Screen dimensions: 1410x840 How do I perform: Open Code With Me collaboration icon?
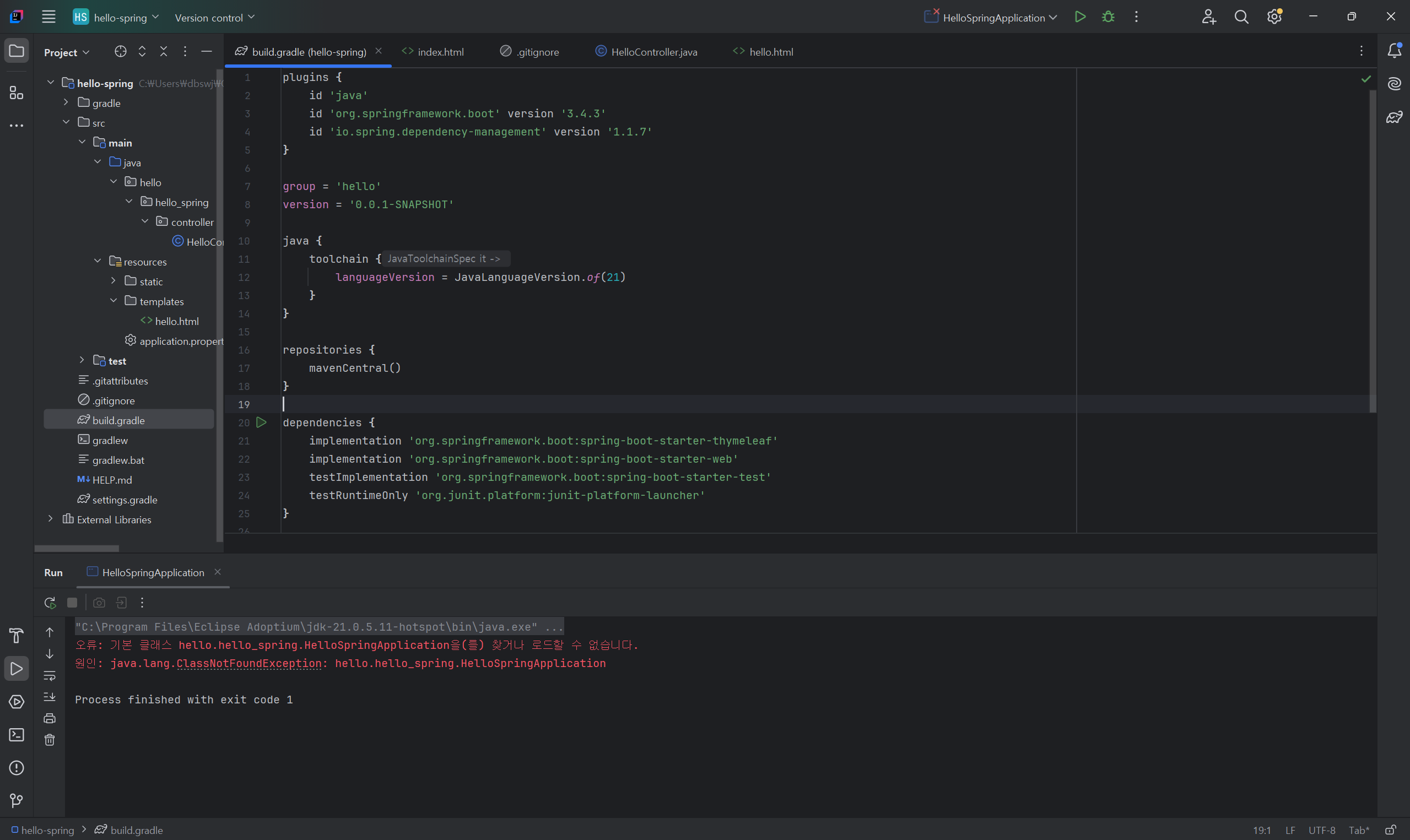1208,17
